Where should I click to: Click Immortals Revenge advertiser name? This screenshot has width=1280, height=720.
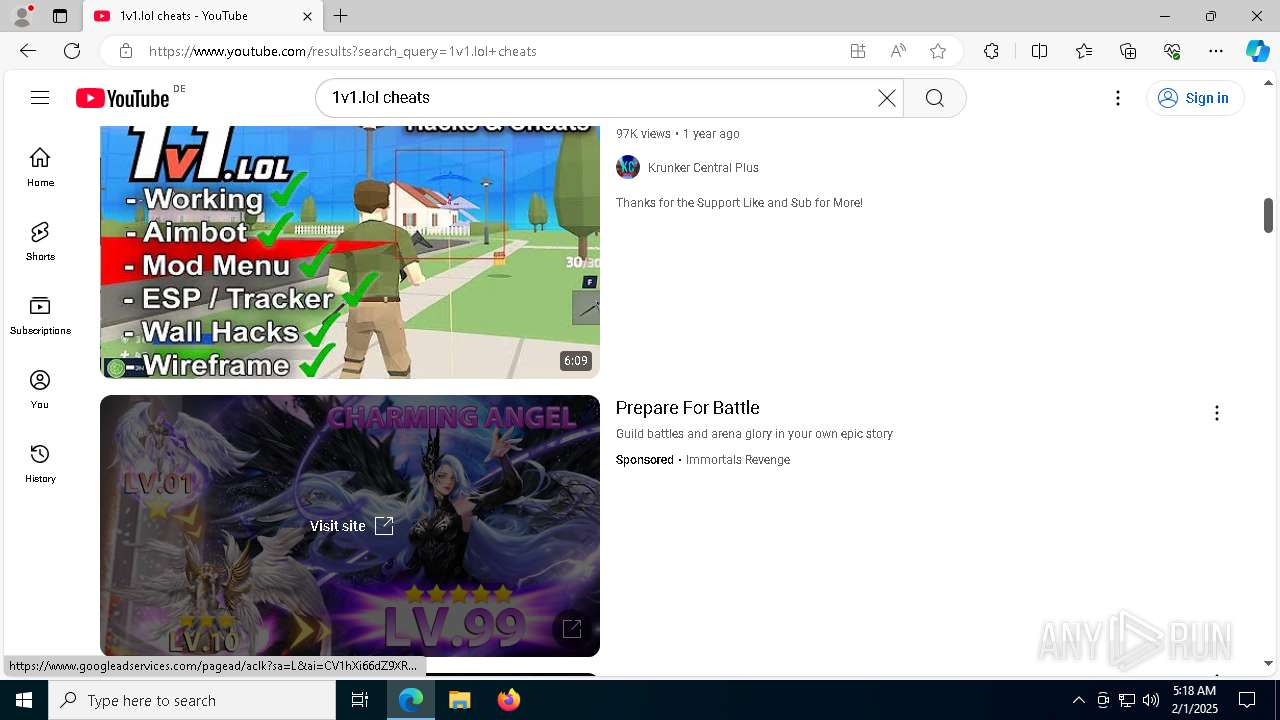pyautogui.click(x=738, y=460)
